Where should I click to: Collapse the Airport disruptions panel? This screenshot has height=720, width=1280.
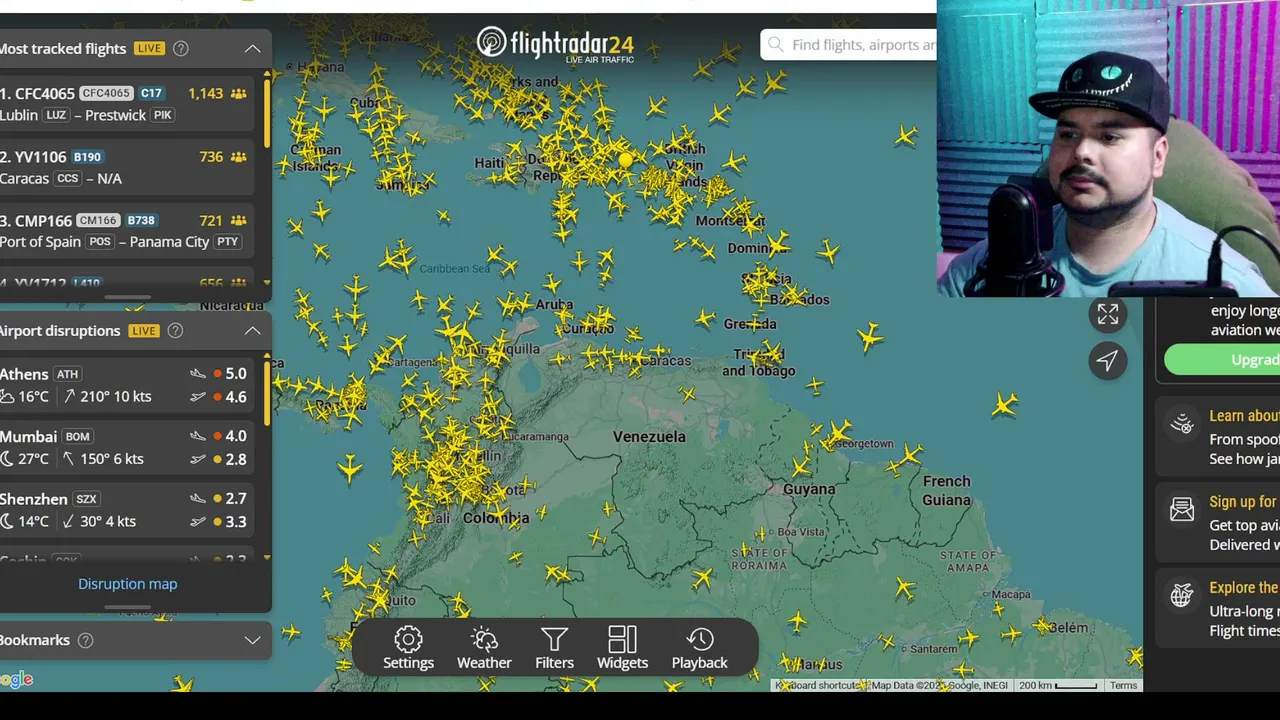click(x=253, y=330)
